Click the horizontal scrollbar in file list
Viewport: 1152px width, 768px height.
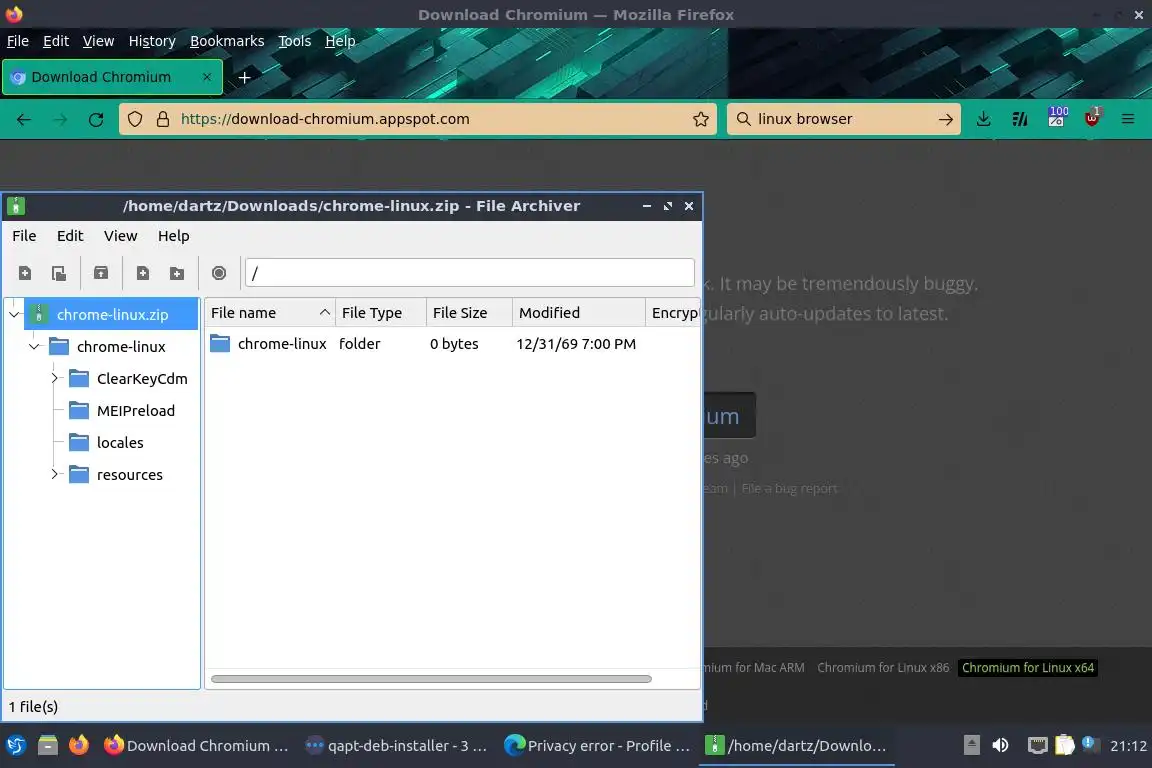click(x=431, y=679)
